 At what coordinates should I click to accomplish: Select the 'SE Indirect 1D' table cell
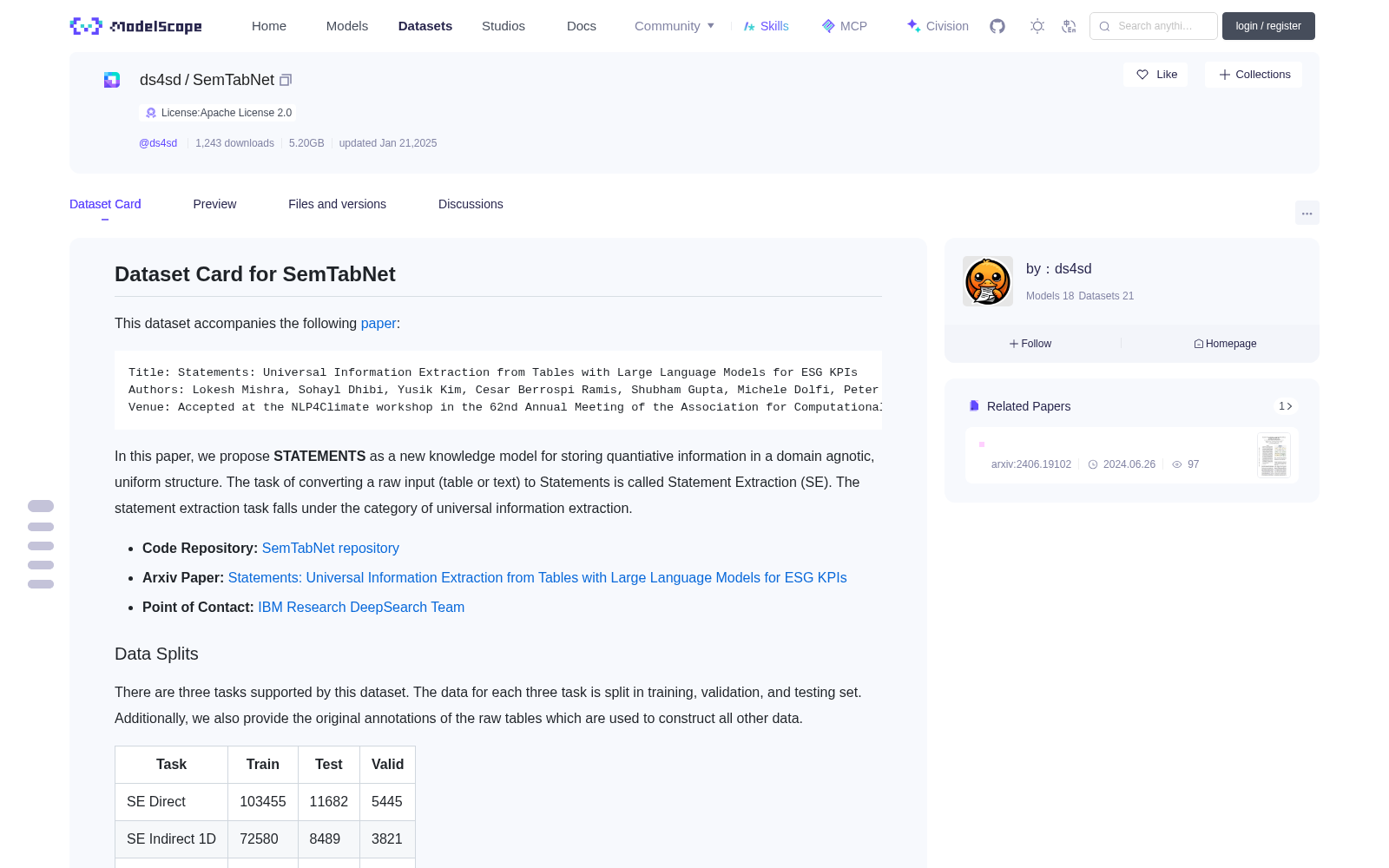tap(171, 839)
